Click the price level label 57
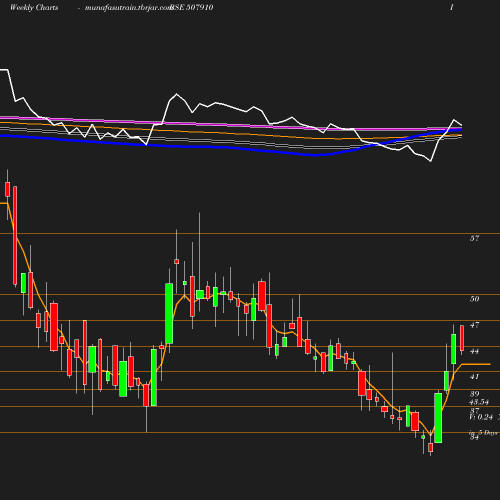This screenshot has height=500, width=500. (x=474, y=238)
